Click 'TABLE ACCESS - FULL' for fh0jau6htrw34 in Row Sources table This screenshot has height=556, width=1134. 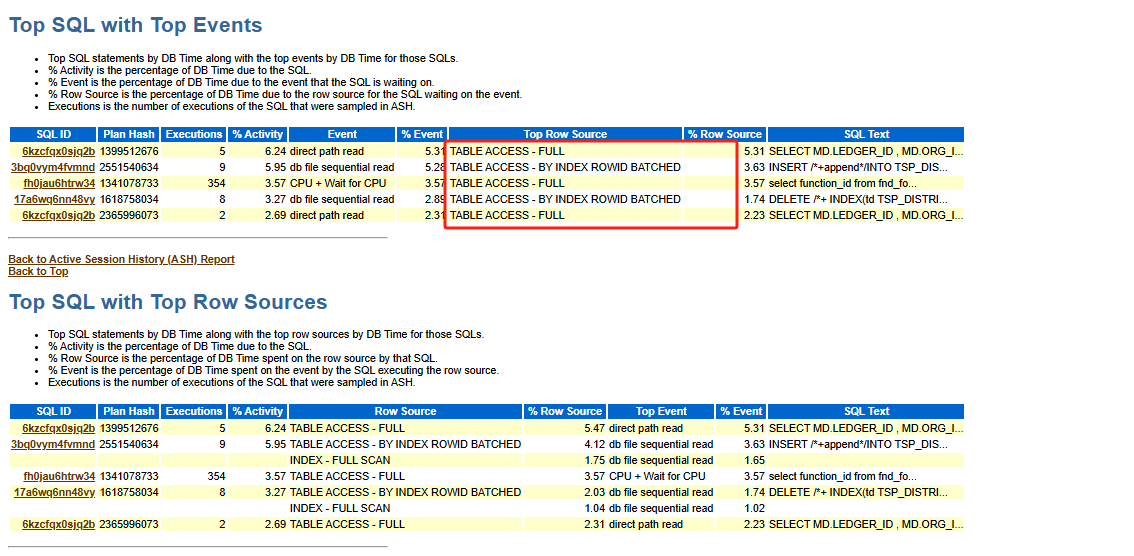[347, 476]
